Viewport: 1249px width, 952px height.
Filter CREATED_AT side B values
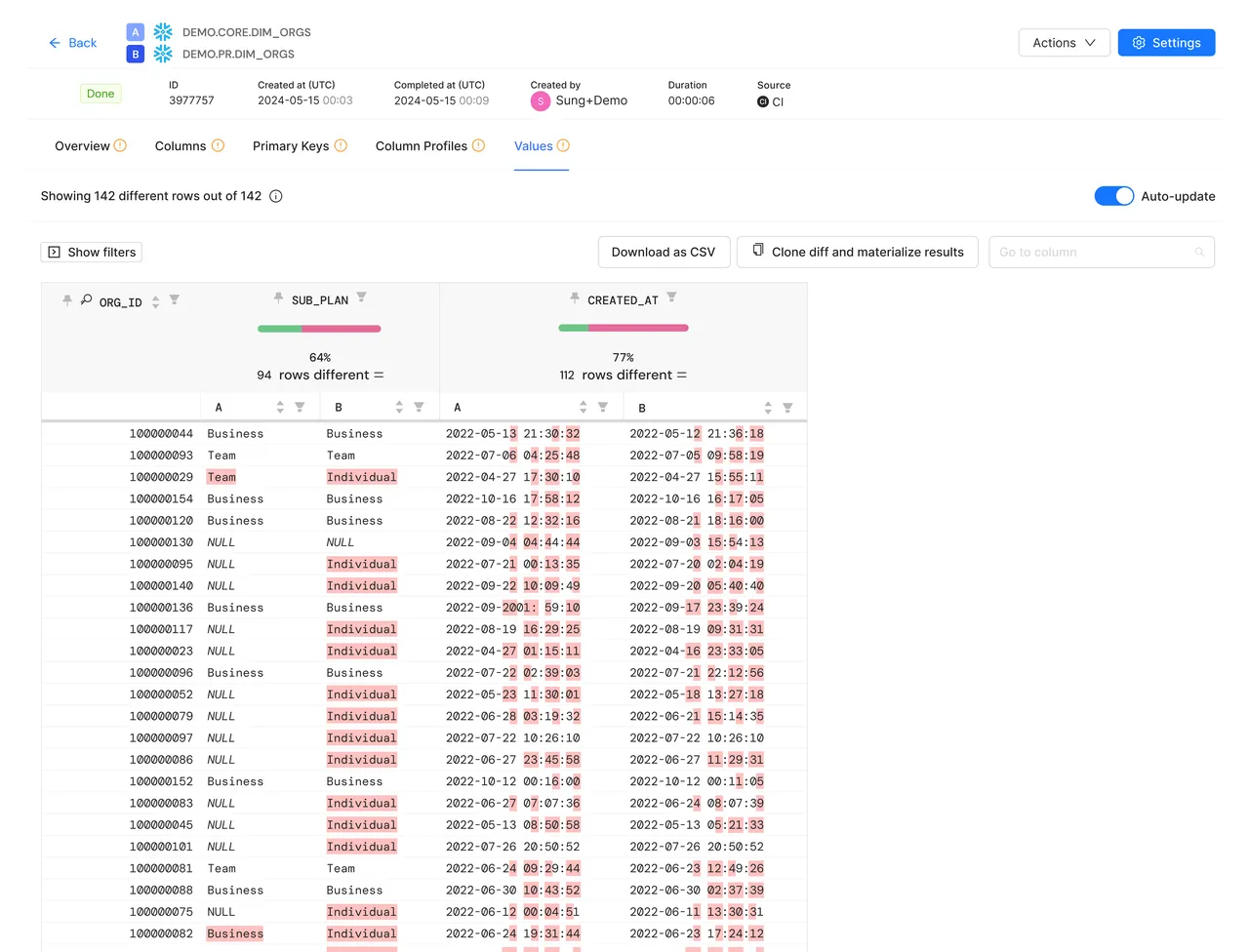787,407
